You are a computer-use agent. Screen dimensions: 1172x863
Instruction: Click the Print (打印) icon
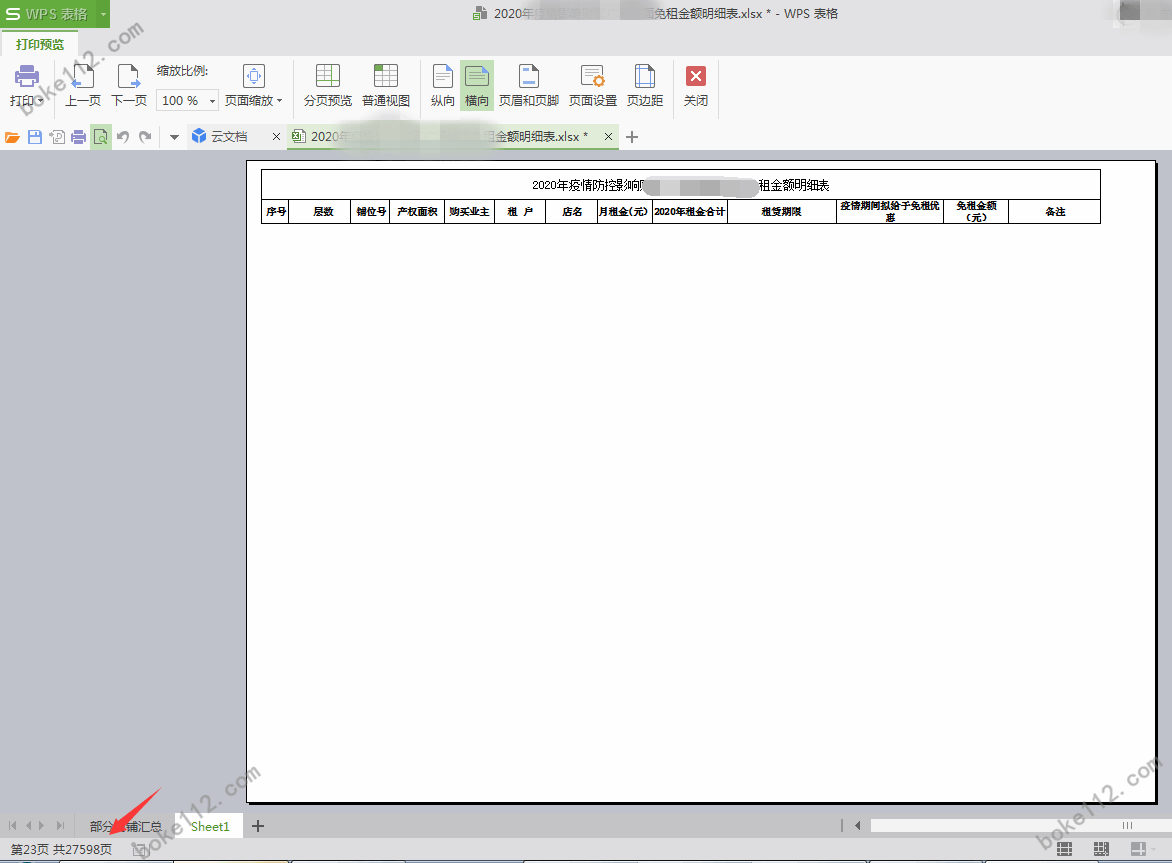tap(27, 77)
